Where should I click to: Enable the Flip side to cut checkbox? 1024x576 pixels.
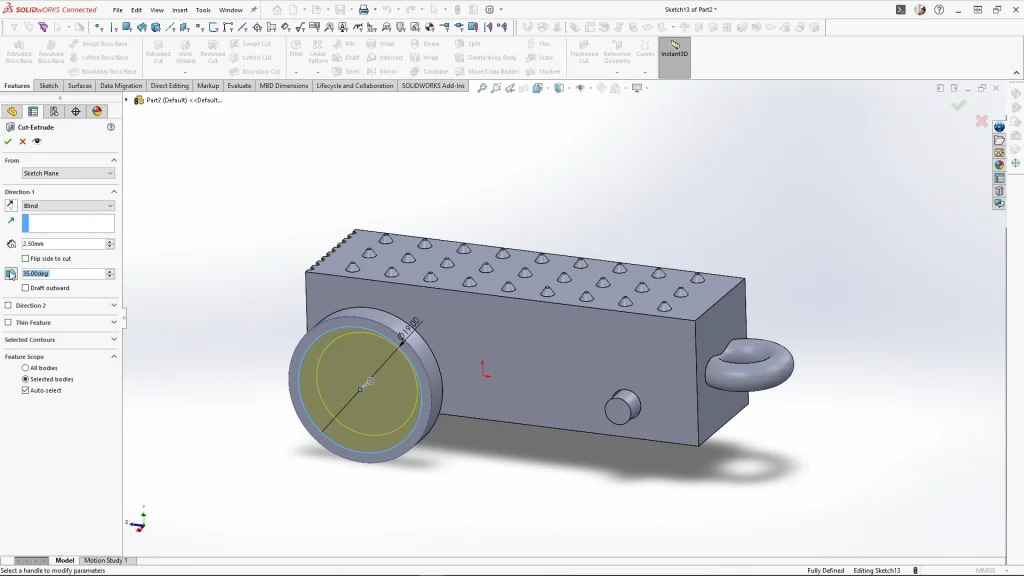26,258
